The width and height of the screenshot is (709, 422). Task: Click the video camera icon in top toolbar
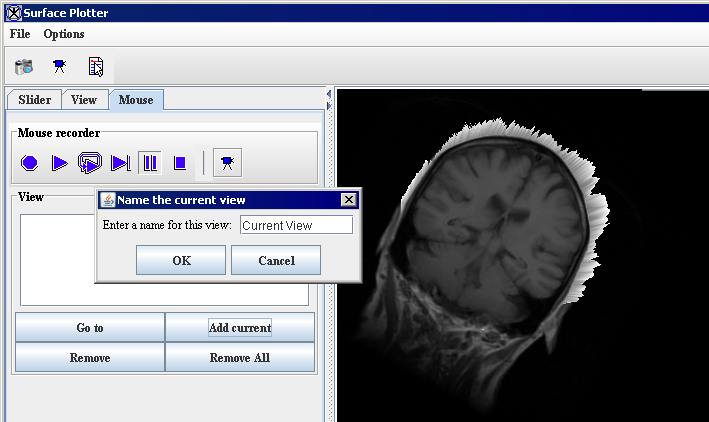[x=60, y=67]
